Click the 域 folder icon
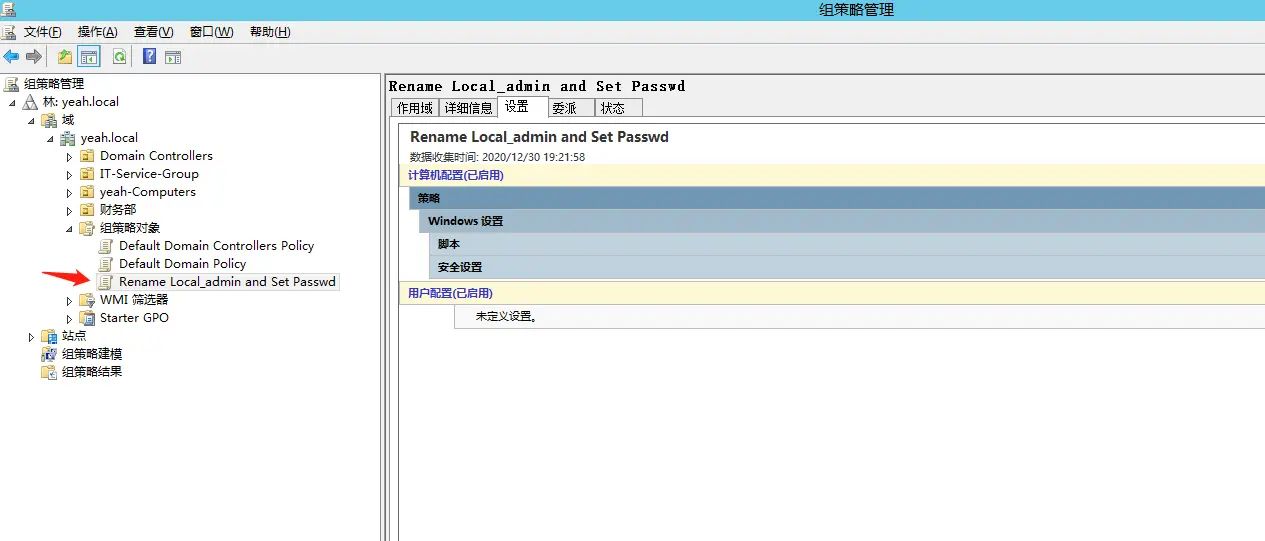The image size is (1265, 541). coord(50,120)
